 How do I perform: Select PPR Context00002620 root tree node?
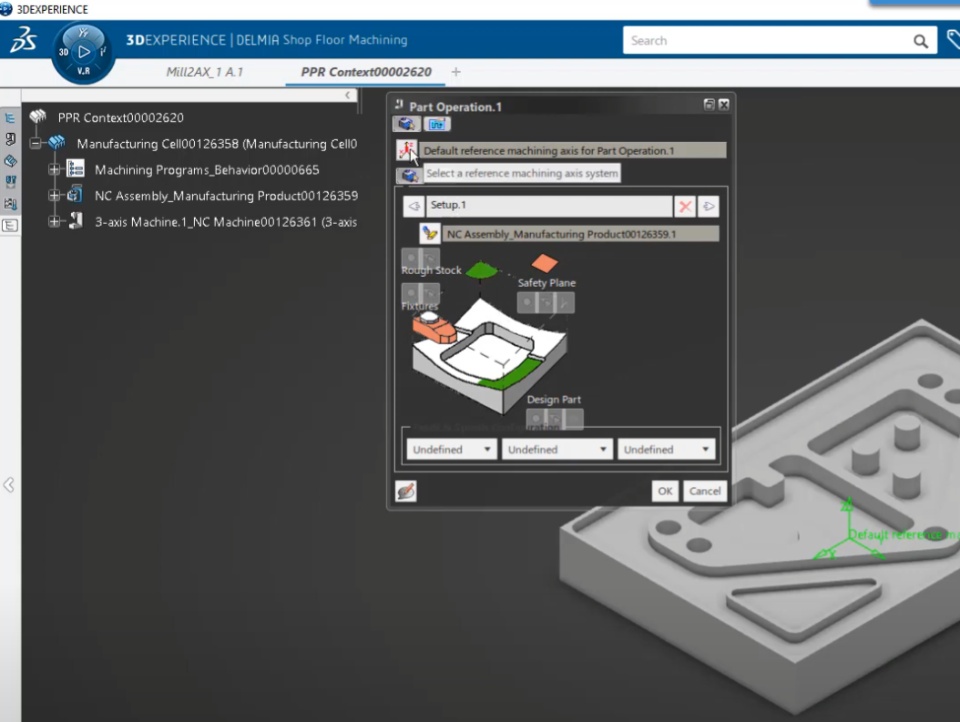pyautogui.click(x=121, y=118)
